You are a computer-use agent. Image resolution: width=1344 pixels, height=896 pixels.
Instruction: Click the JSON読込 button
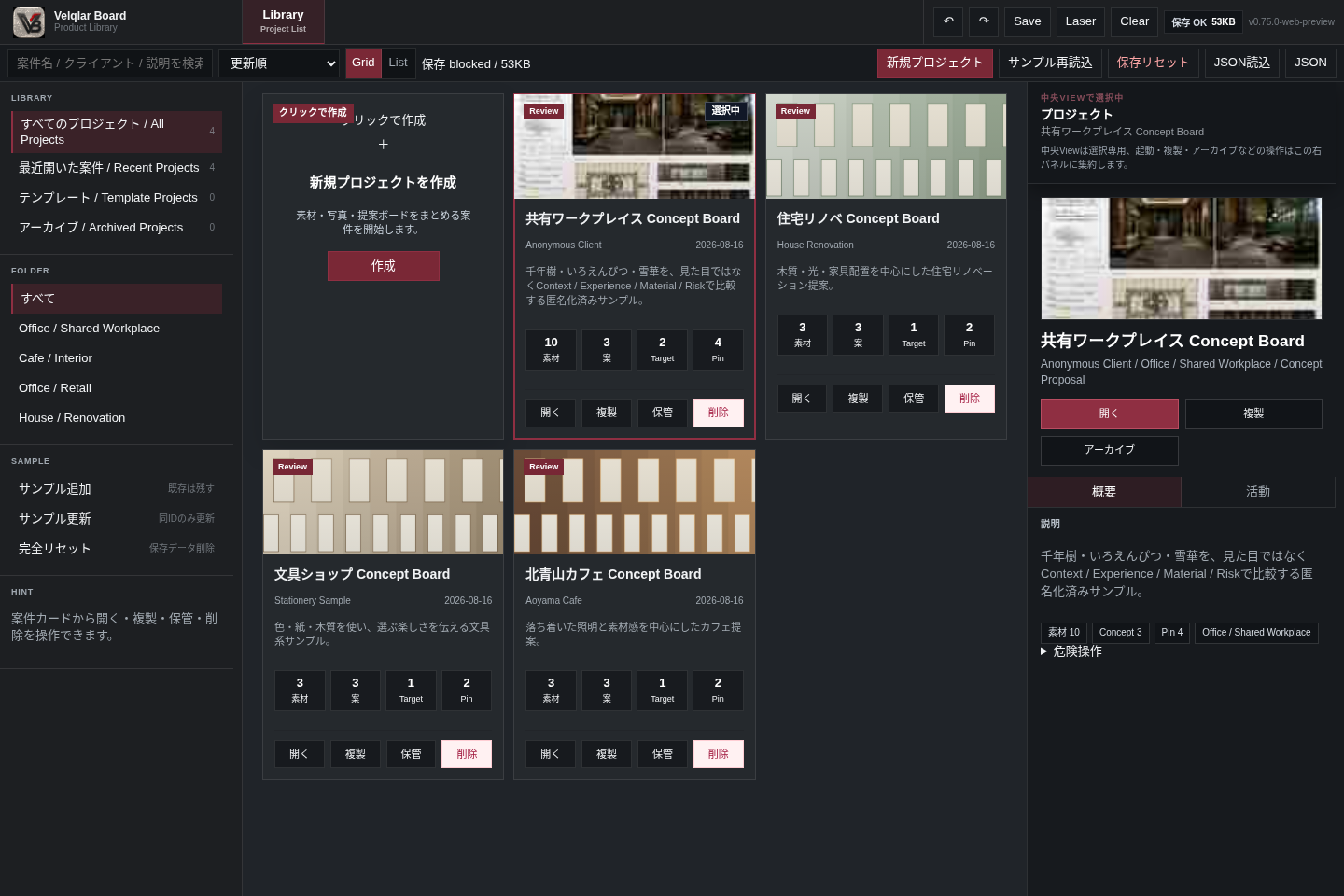1242,63
